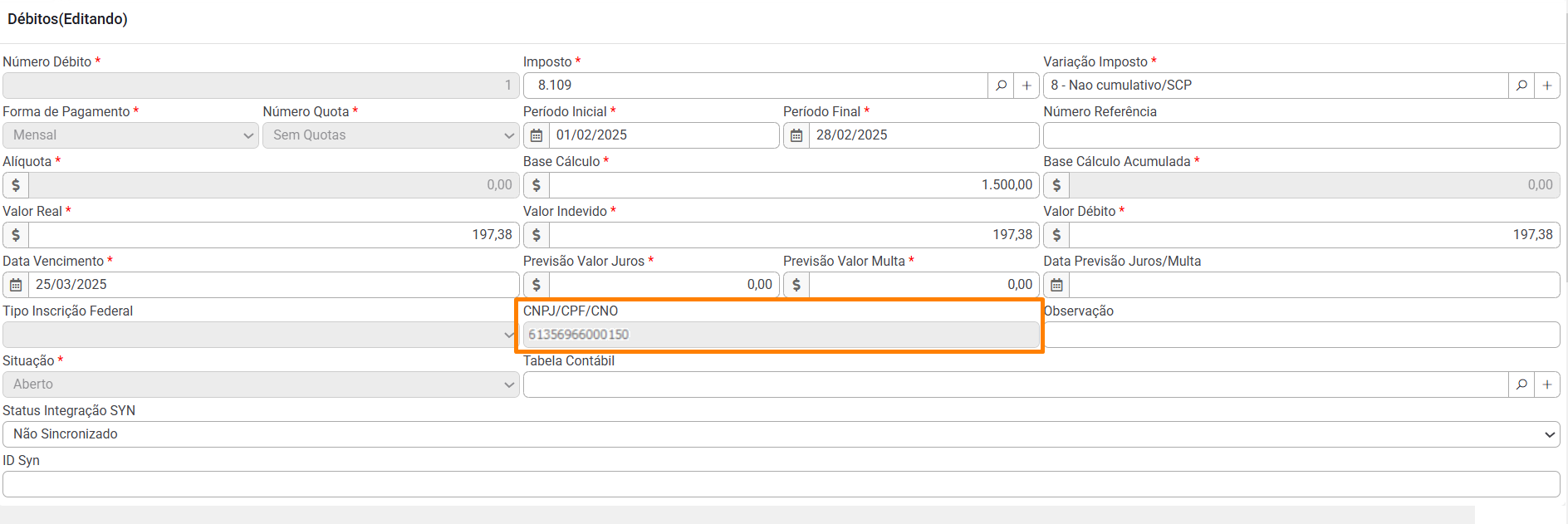The height and width of the screenshot is (524, 1568).
Task: Open Tipo Inscrição Federal dropdown
Action: point(260,335)
